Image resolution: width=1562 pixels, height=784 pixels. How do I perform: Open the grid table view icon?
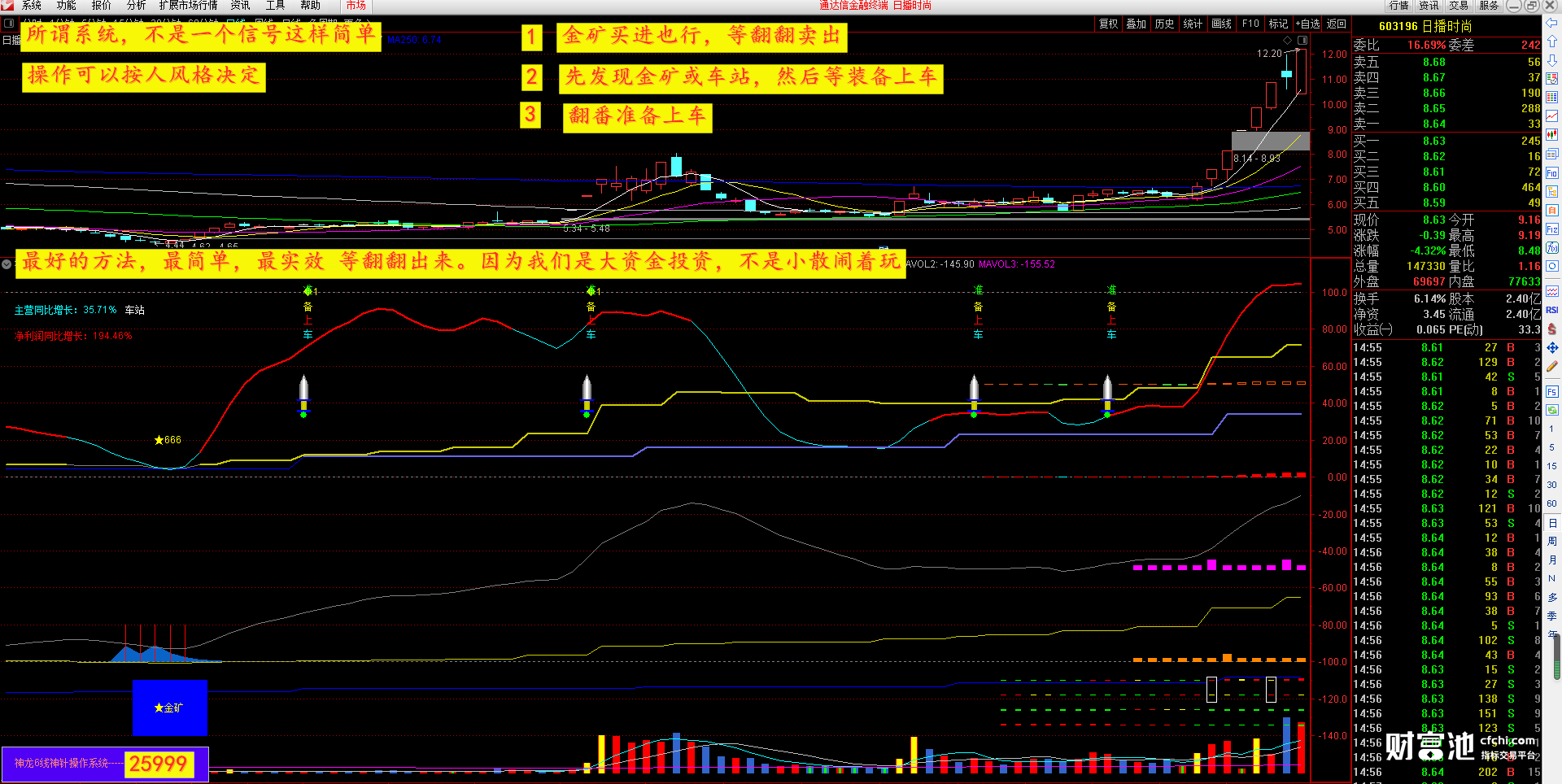point(1552,98)
